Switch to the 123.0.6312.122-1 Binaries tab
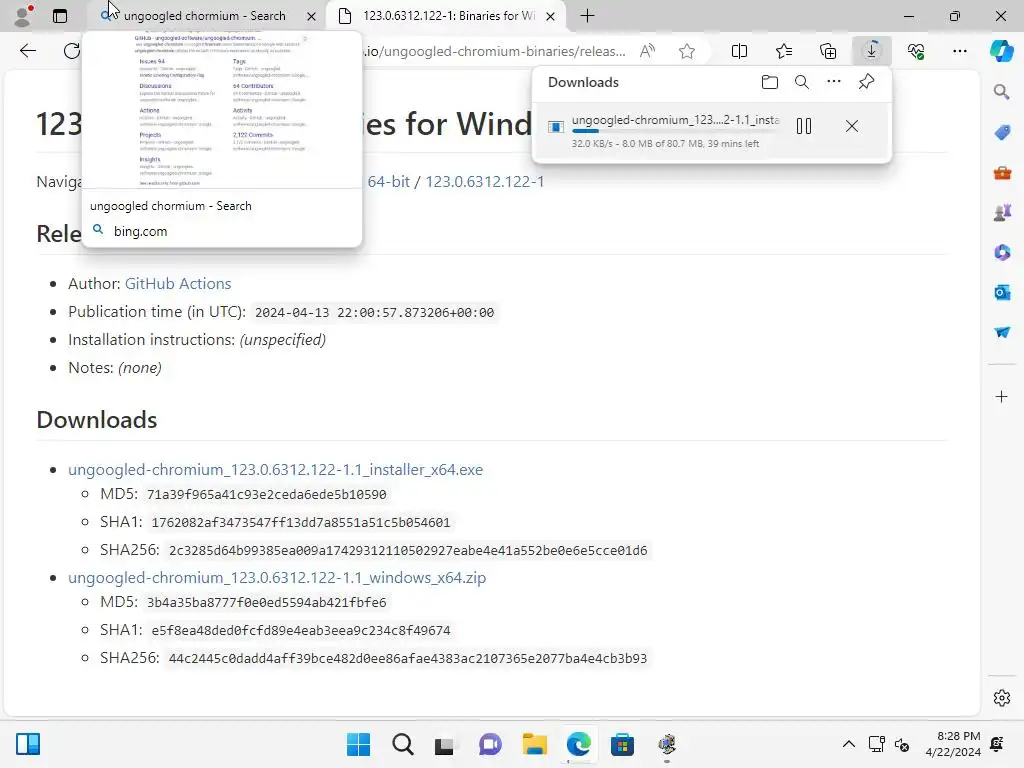Viewport: 1024px width, 768px height. [x=448, y=16]
